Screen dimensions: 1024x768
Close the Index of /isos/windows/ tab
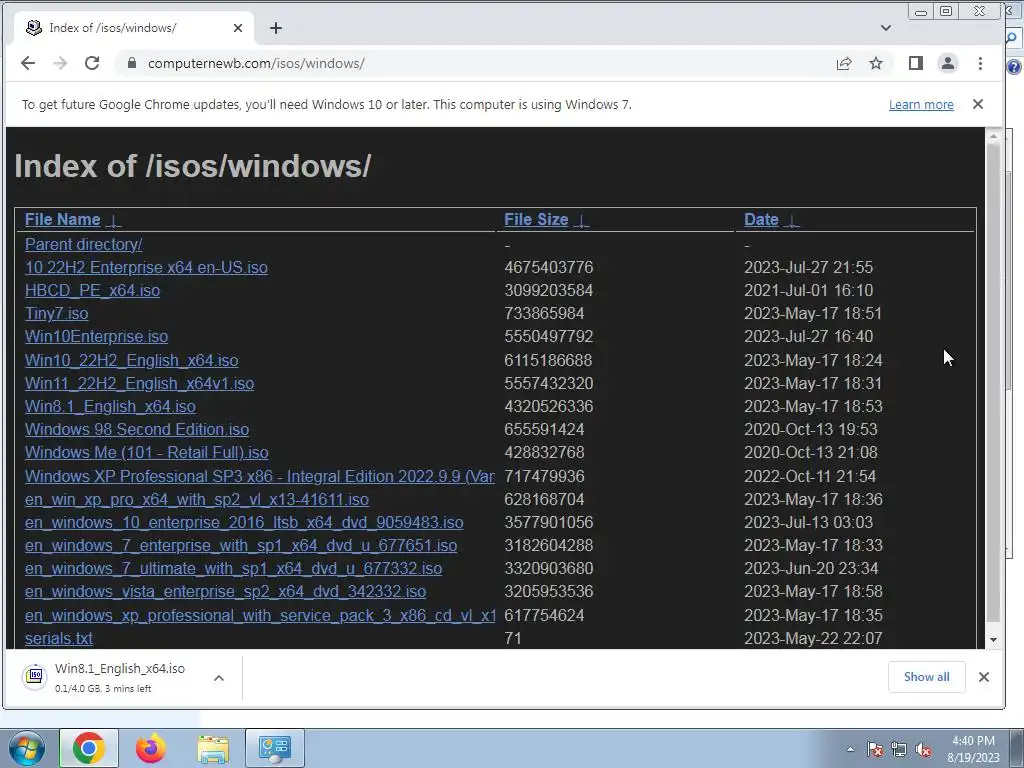(238, 28)
